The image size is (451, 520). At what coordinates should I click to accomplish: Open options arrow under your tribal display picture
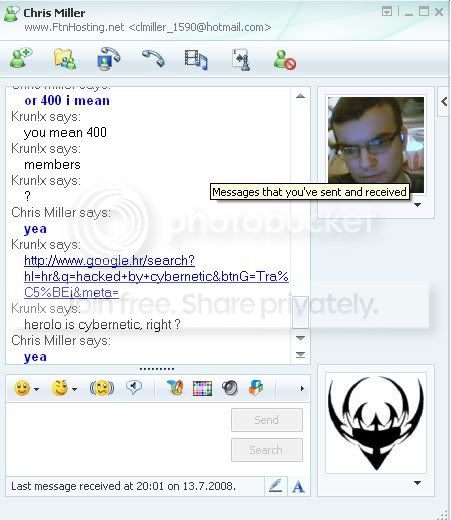pos(417,483)
